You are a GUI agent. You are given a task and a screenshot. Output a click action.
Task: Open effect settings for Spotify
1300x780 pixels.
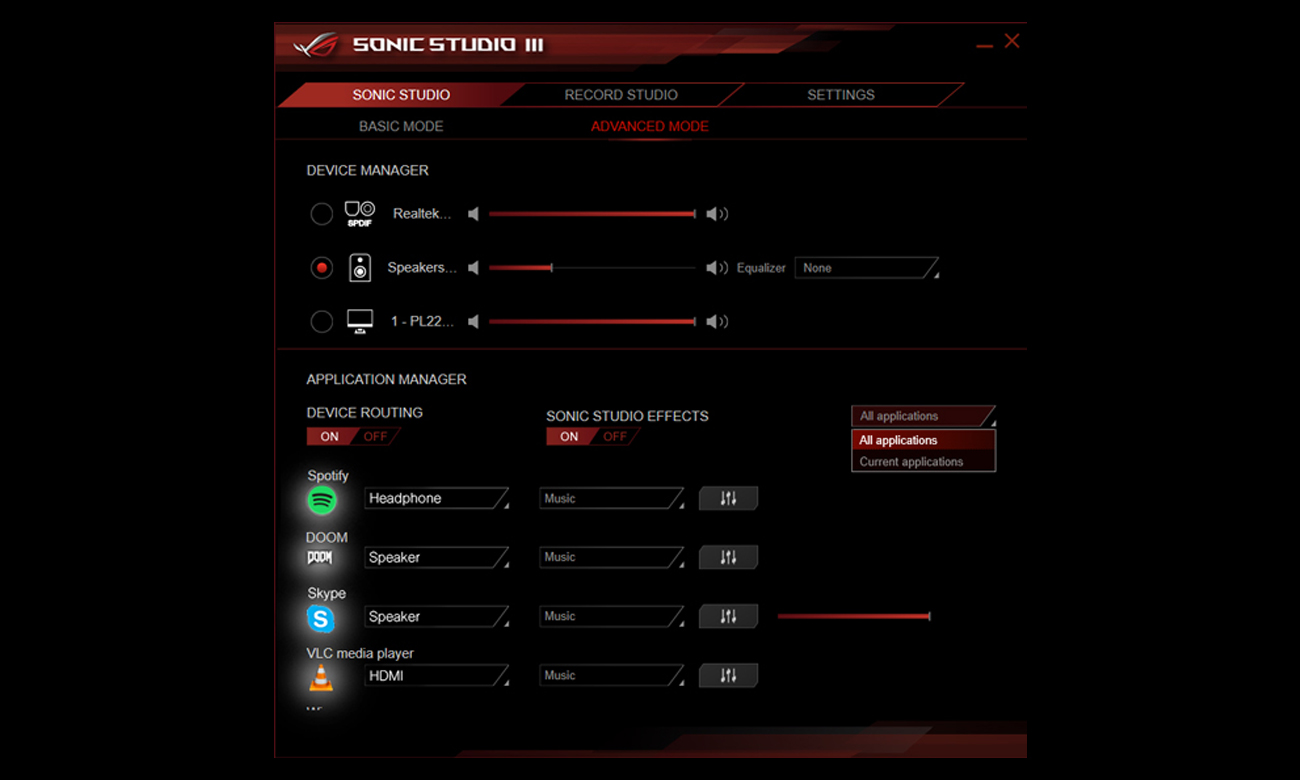[728, 498]
